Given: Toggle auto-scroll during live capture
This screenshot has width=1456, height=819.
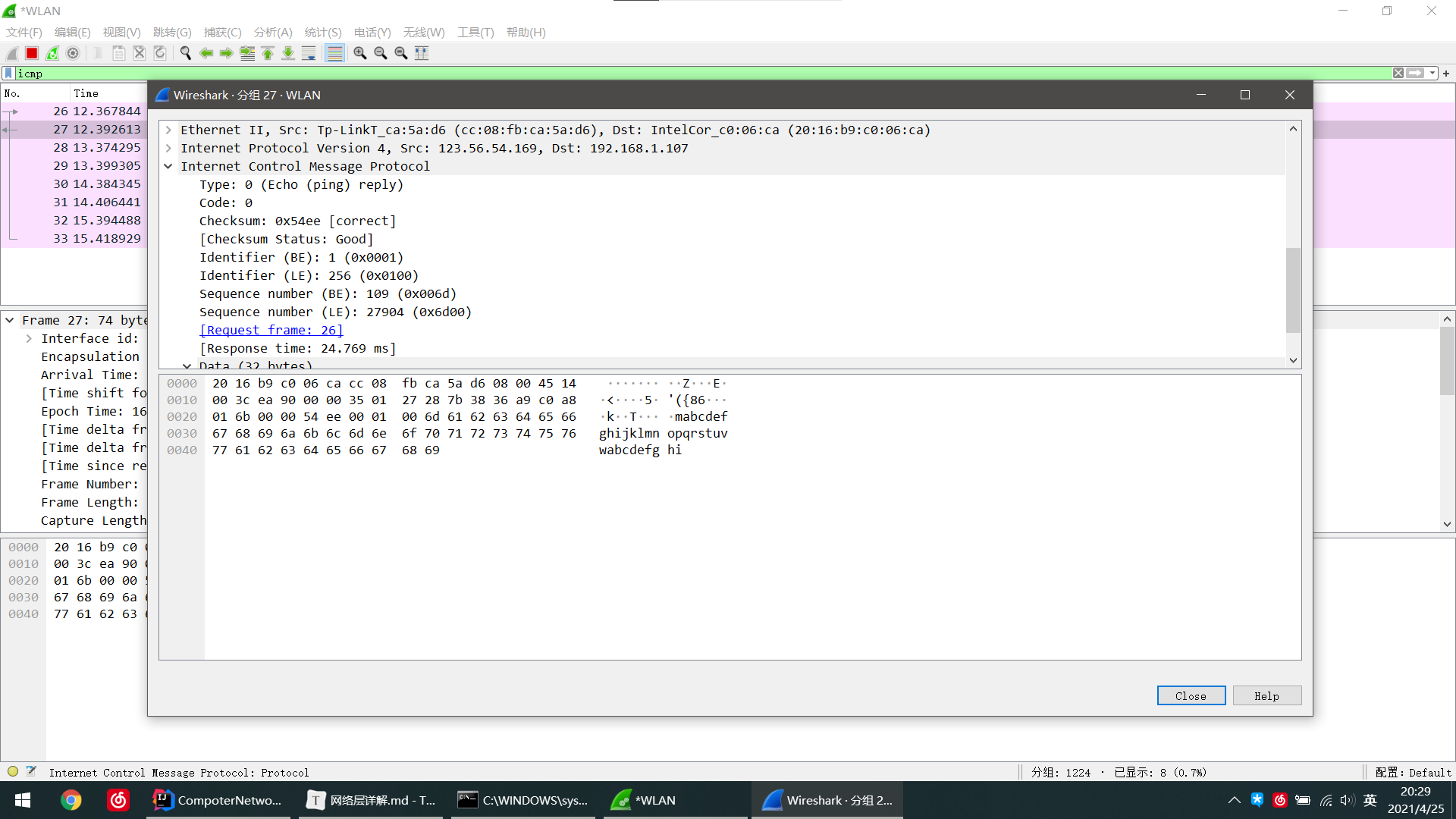Looking at the screenshot, I should click(x=309, y=53).
